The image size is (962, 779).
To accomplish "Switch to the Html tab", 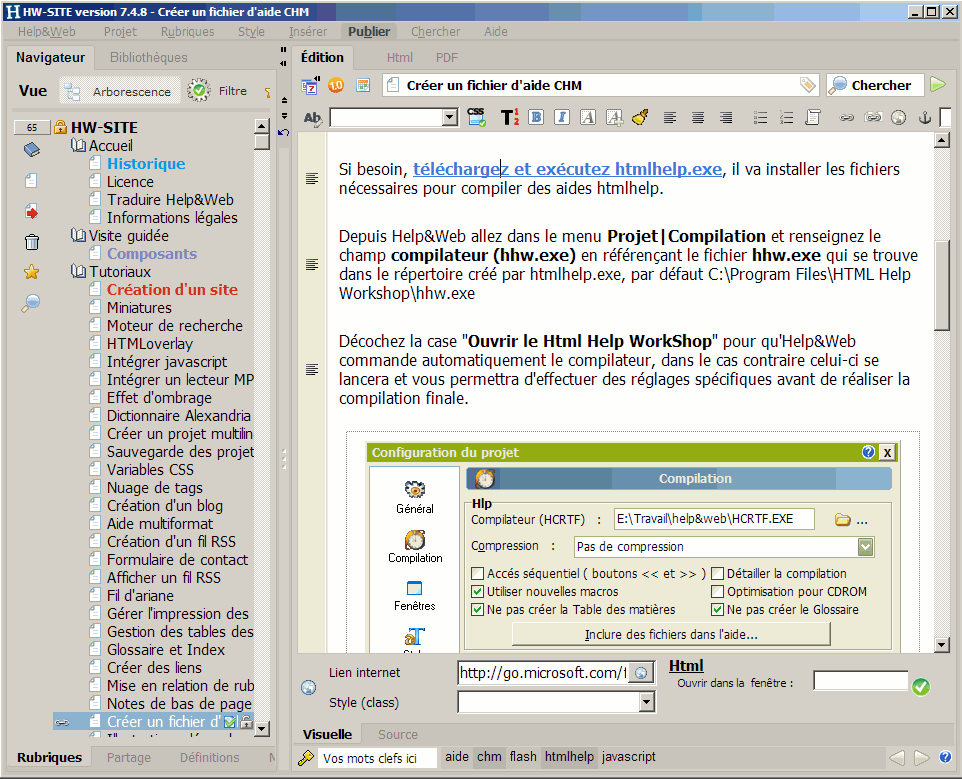I will [399, 58].
